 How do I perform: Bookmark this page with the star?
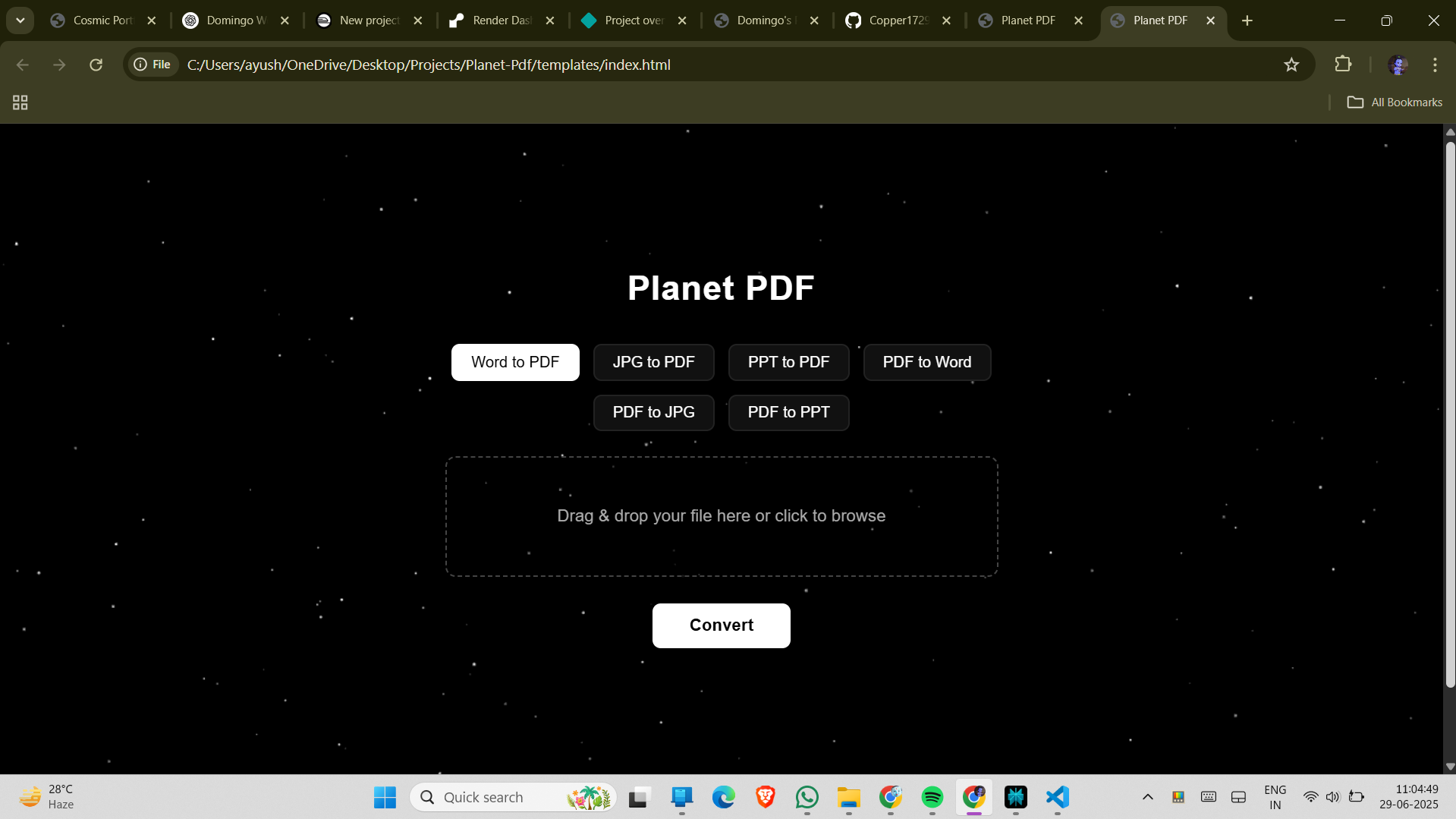click(1292, 65)
